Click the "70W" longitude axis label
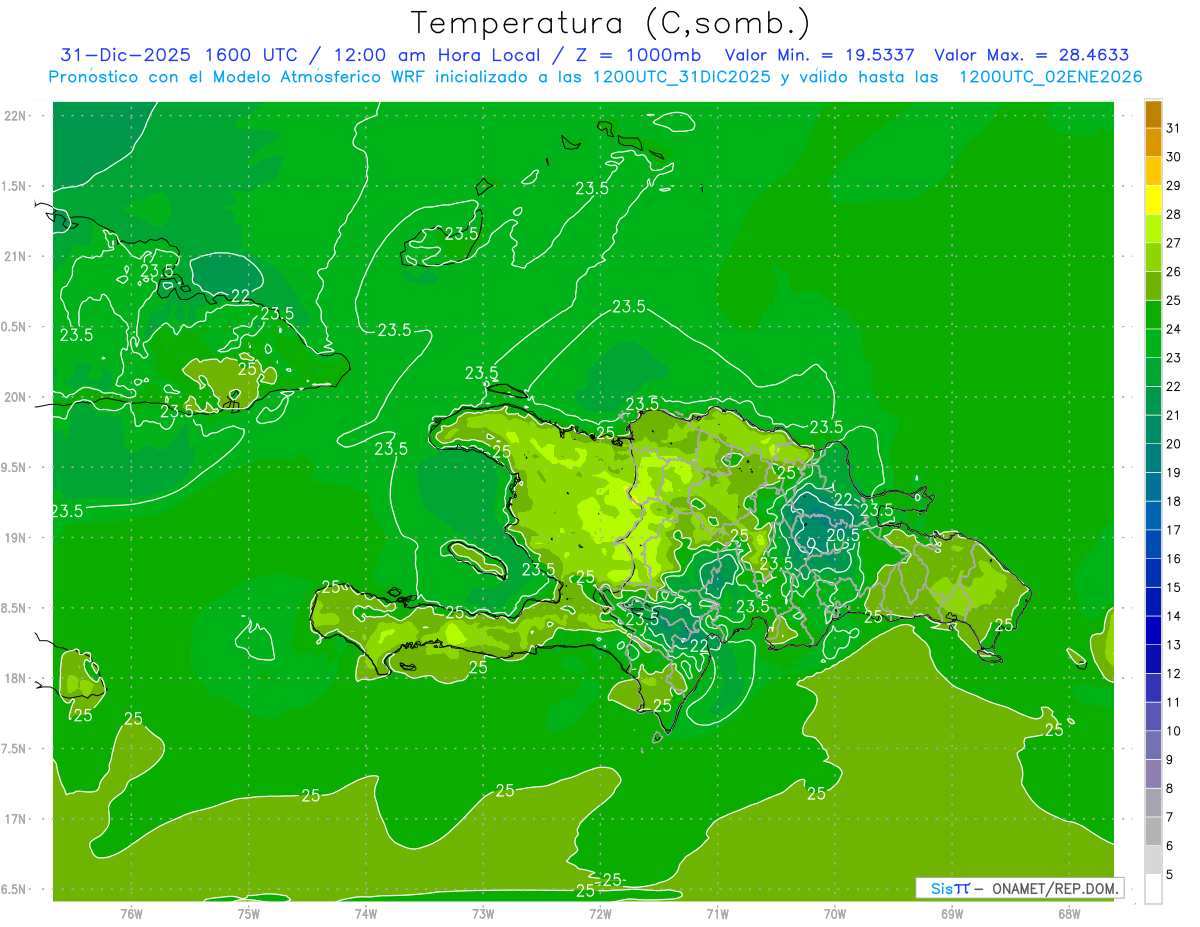 coord(834,914)
